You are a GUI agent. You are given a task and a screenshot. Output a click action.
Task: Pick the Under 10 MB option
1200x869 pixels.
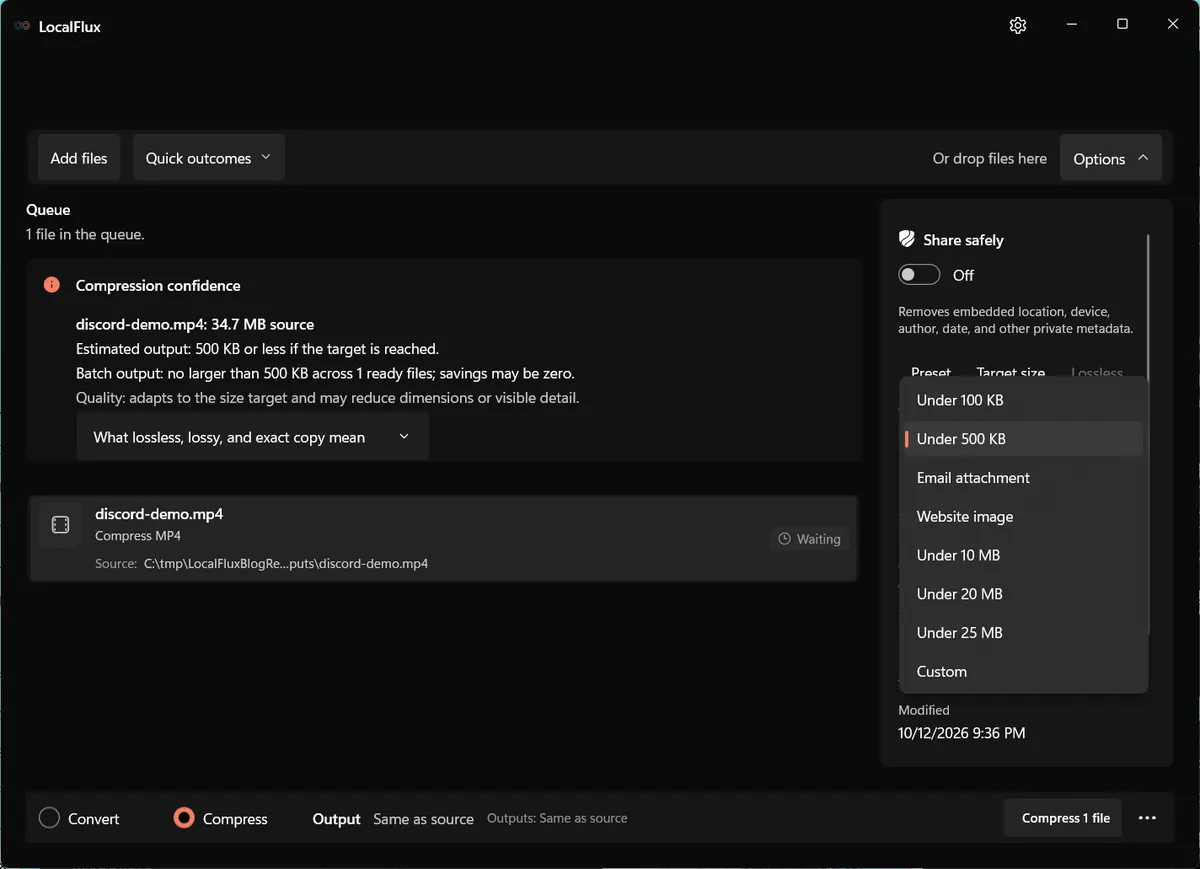[x=1023, y=555]
